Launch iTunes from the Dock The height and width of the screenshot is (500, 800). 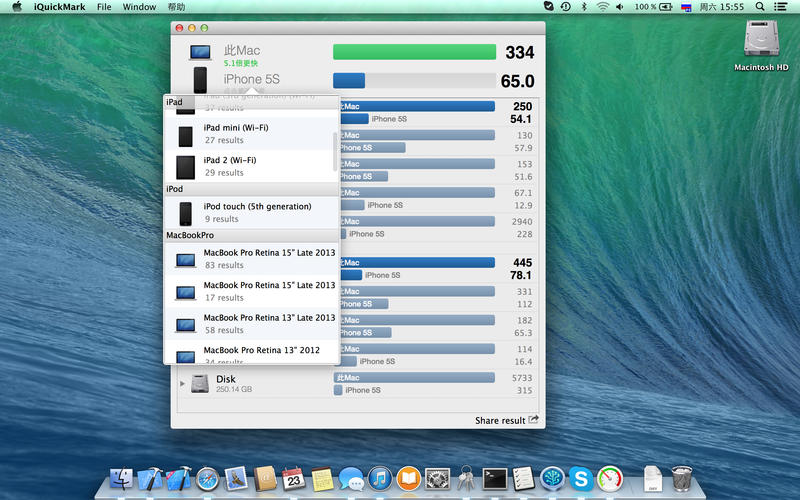point(380,479)
